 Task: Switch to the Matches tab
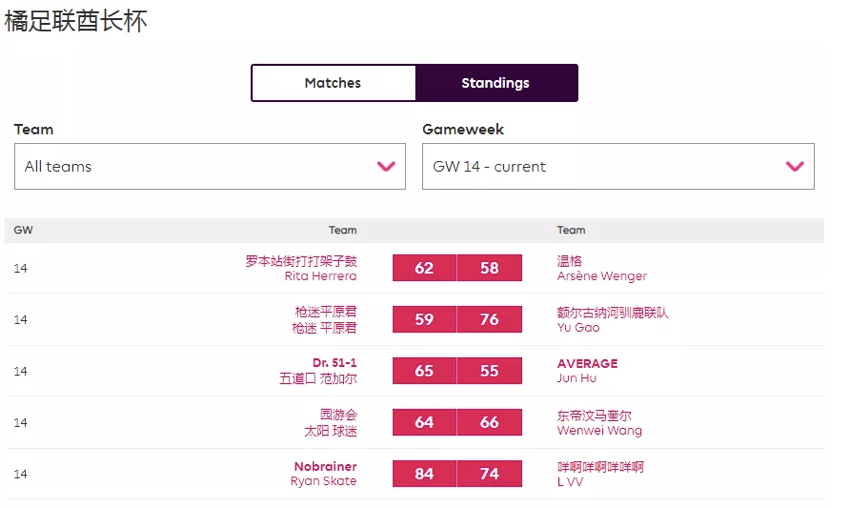(333, 83)
